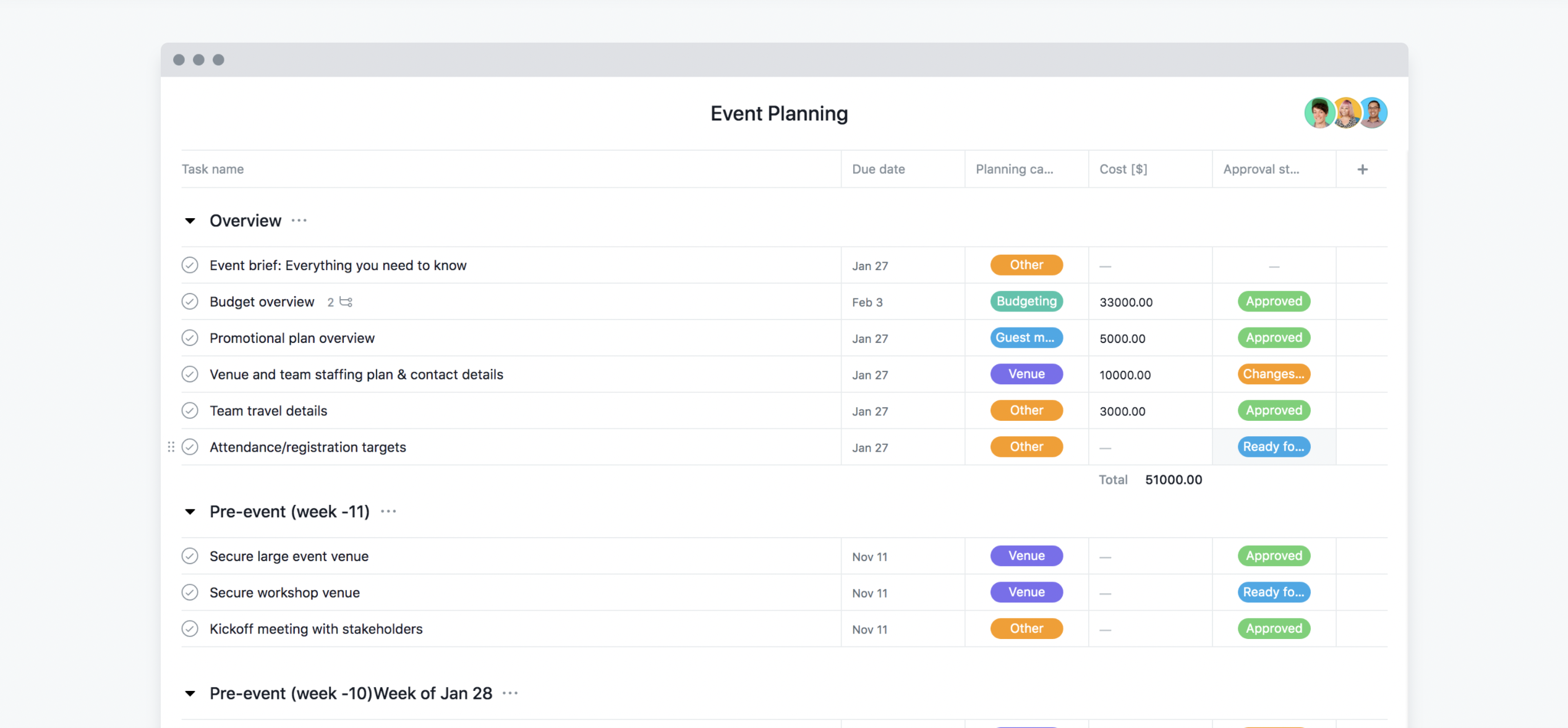Click the add column plus icon

1362,169
